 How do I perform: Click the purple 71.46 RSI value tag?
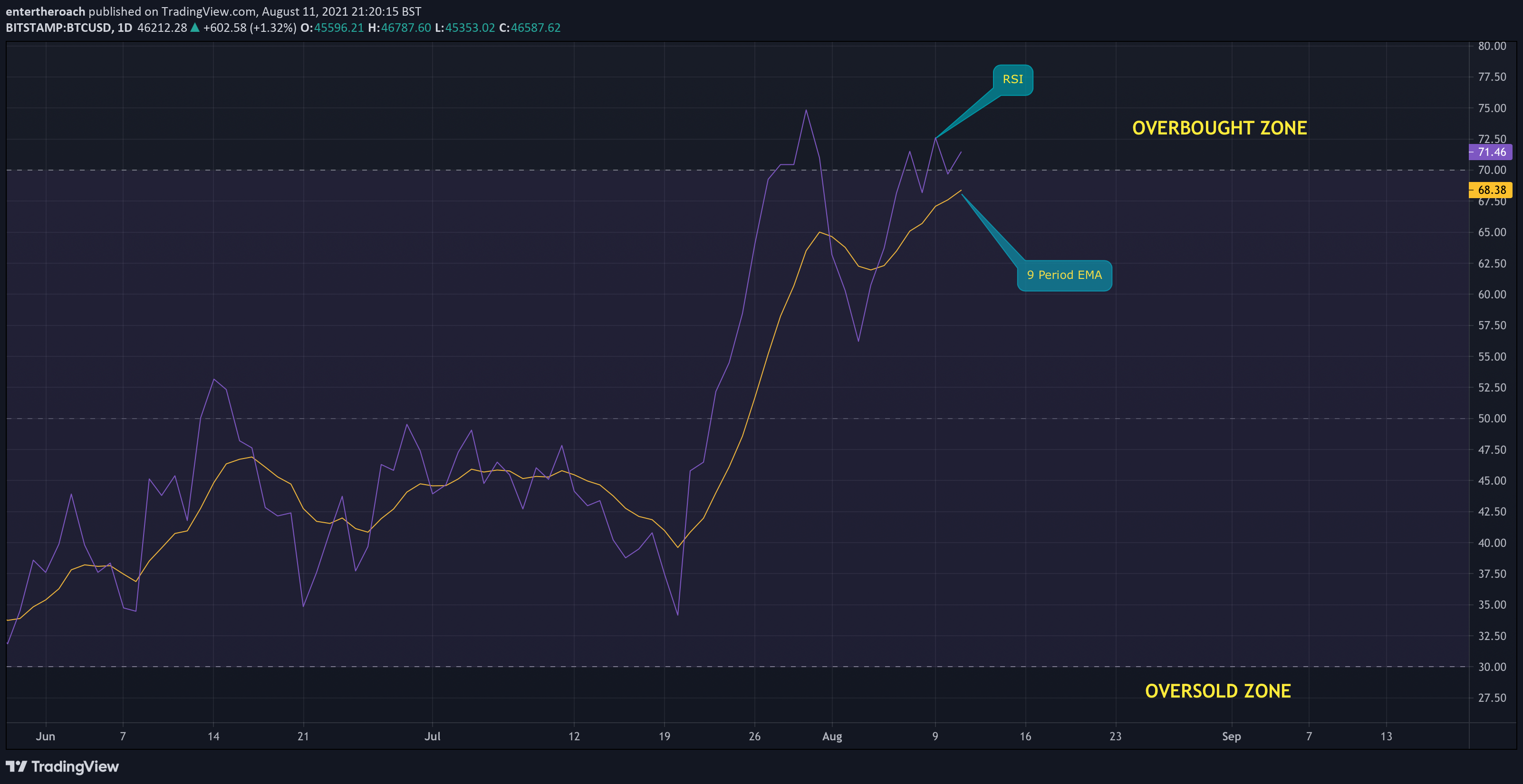click(x=1491, y=152)
